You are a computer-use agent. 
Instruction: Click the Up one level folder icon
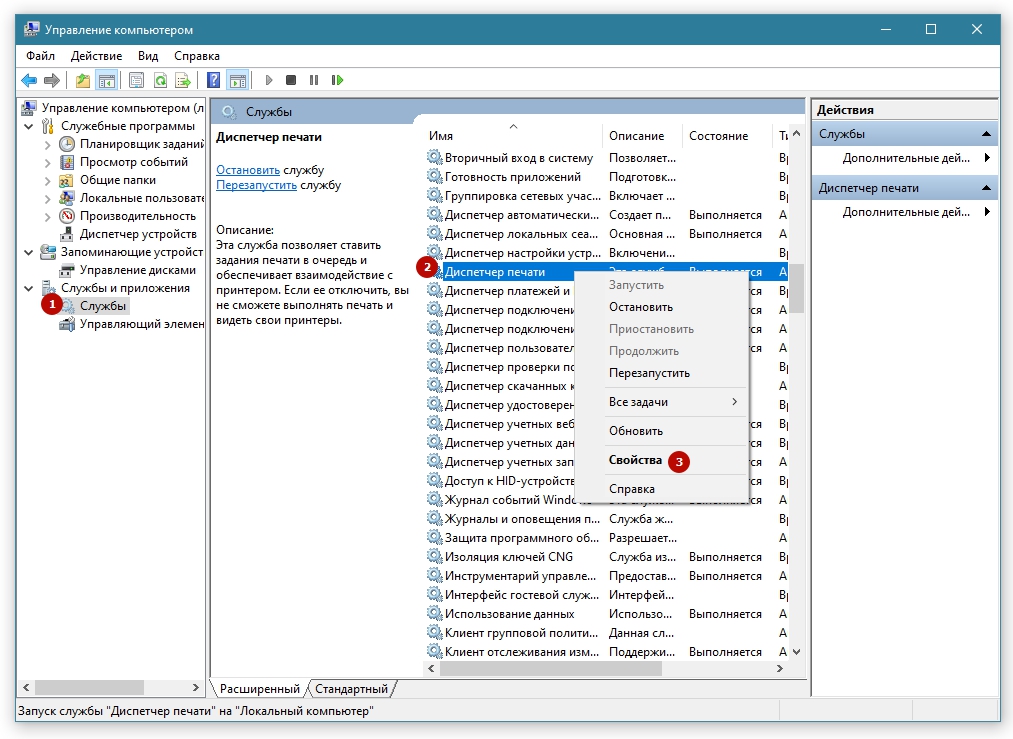tap(83, 80)
